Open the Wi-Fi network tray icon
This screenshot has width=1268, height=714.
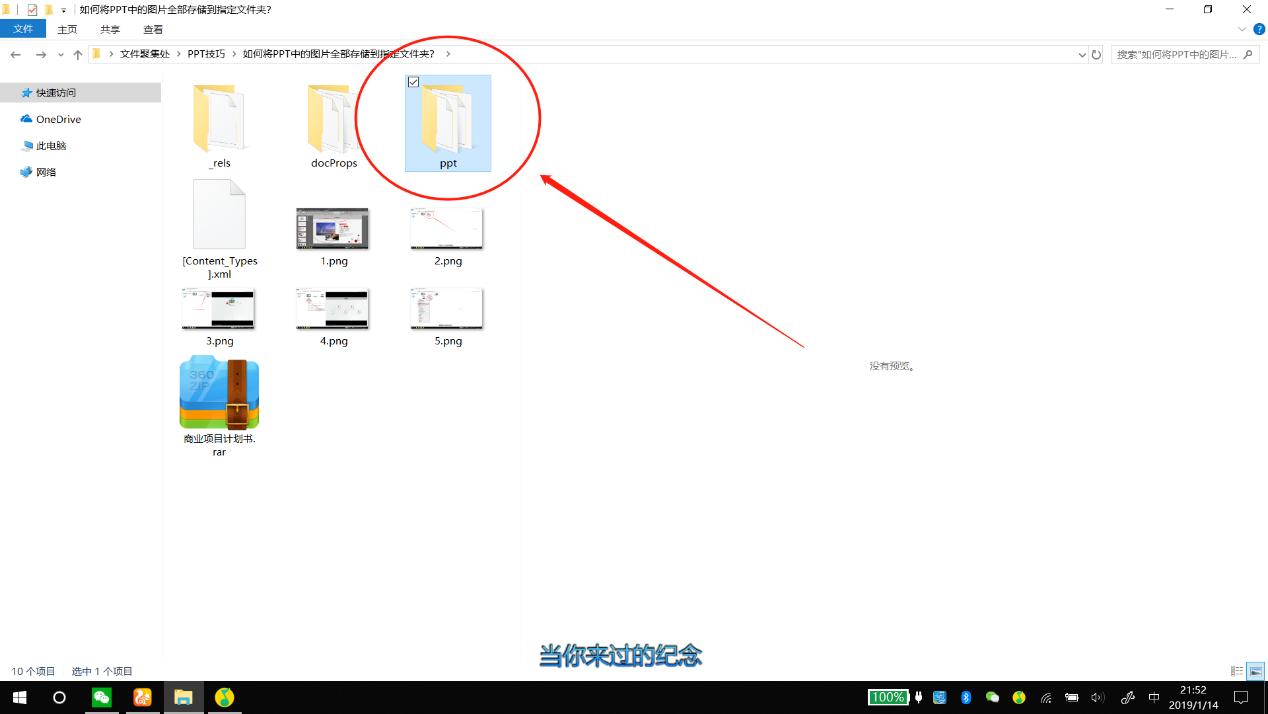tap(1046, 697)
